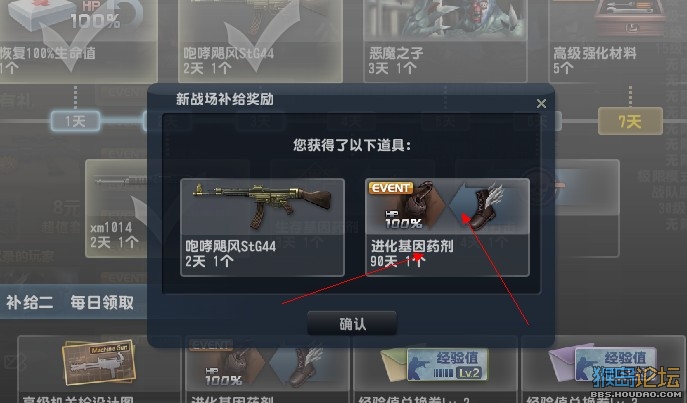The width and height of the screenshot is (687, 403).
Task: Select the StG44 rifle icon in dialog
Action: tap(262, 205)
